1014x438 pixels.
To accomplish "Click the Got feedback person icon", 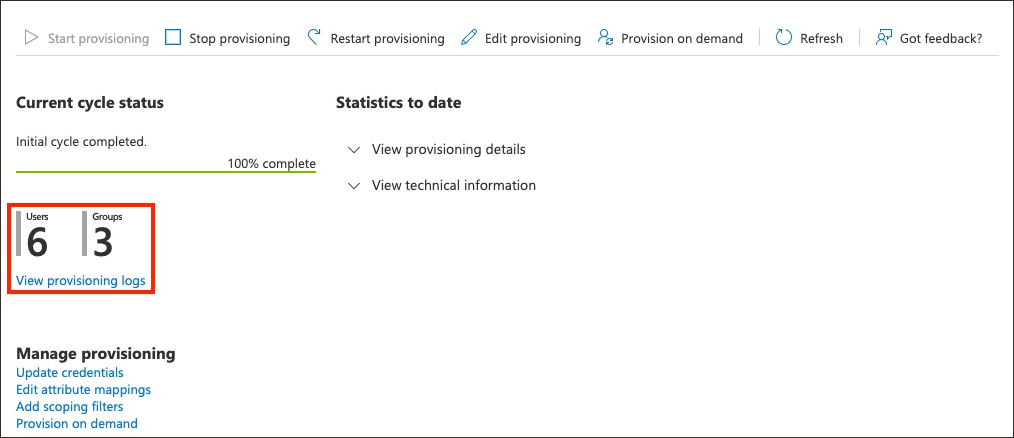I will click(883, 38).
